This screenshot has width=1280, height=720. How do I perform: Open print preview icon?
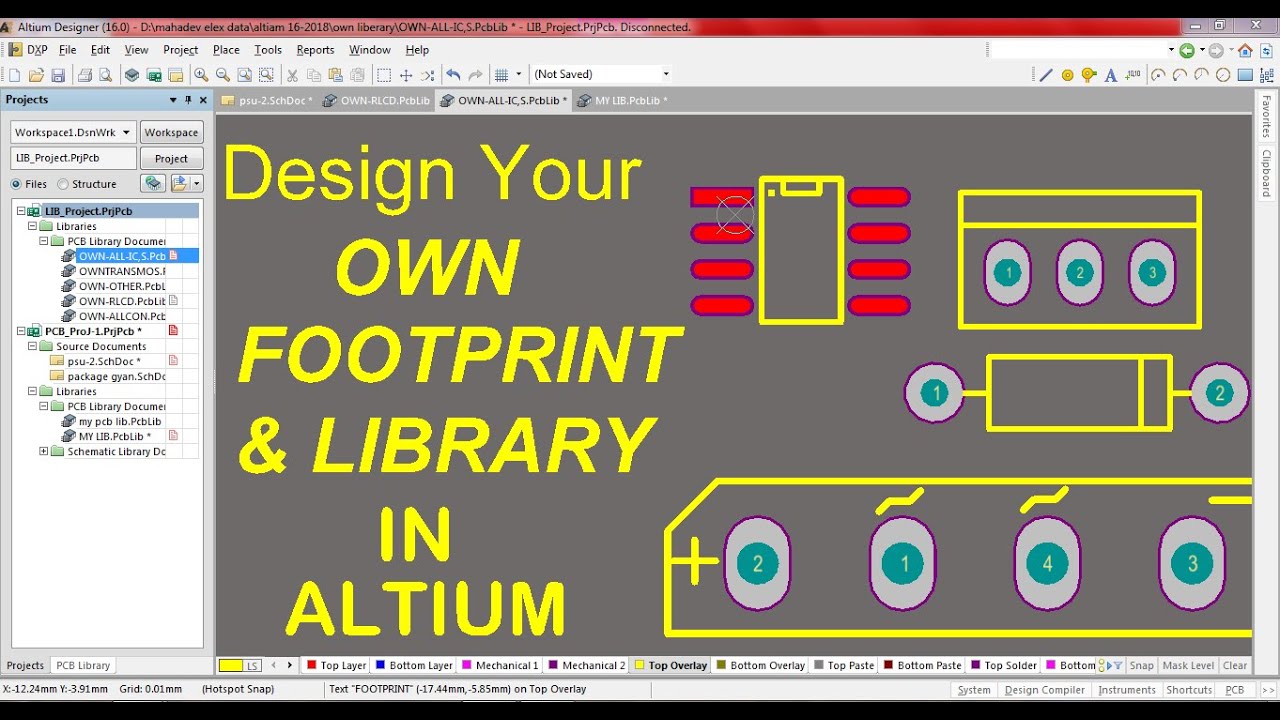click(105, 75)
